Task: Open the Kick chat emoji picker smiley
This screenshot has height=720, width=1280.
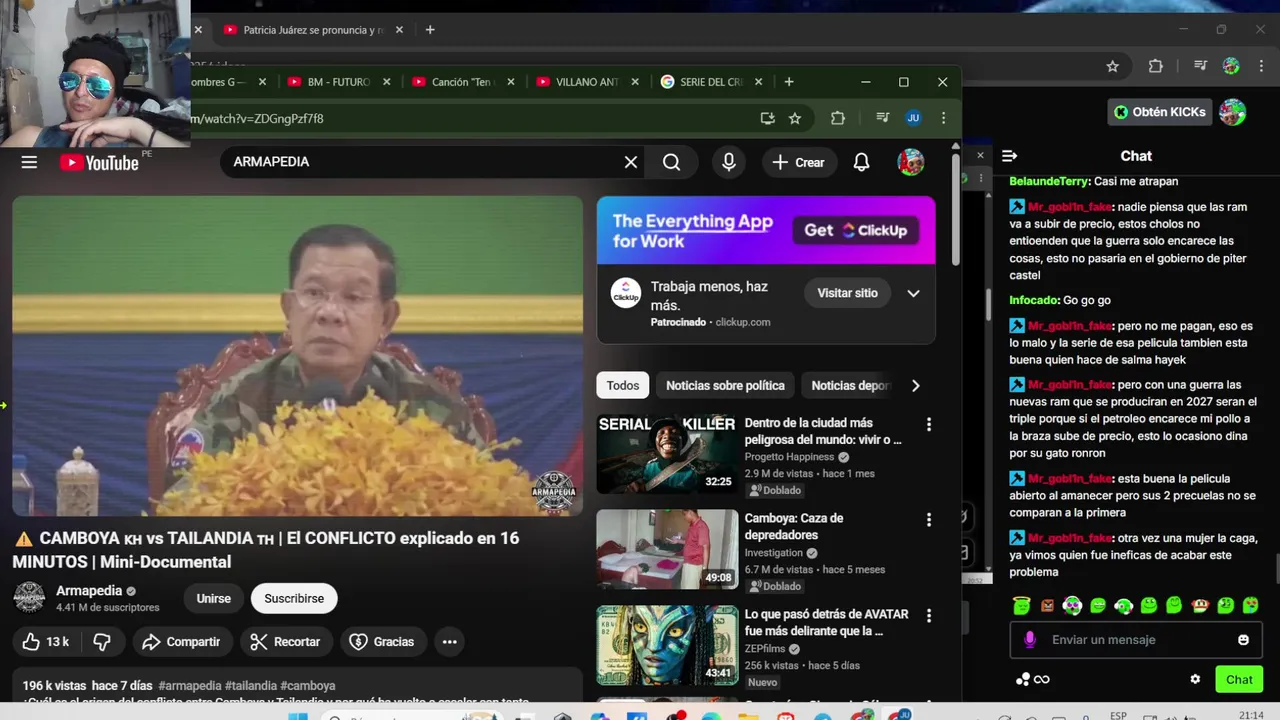Action: coord(1243,640)
